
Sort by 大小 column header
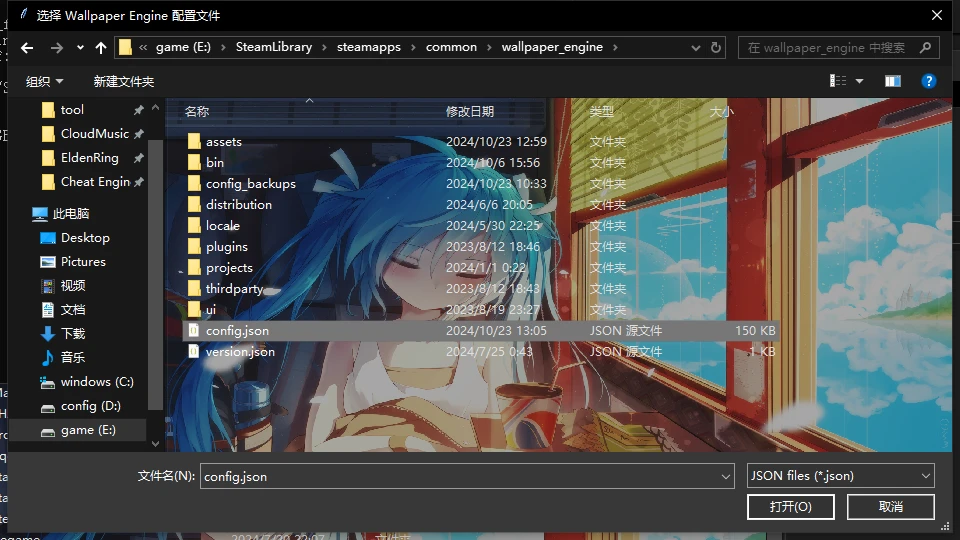coord(721,111)
